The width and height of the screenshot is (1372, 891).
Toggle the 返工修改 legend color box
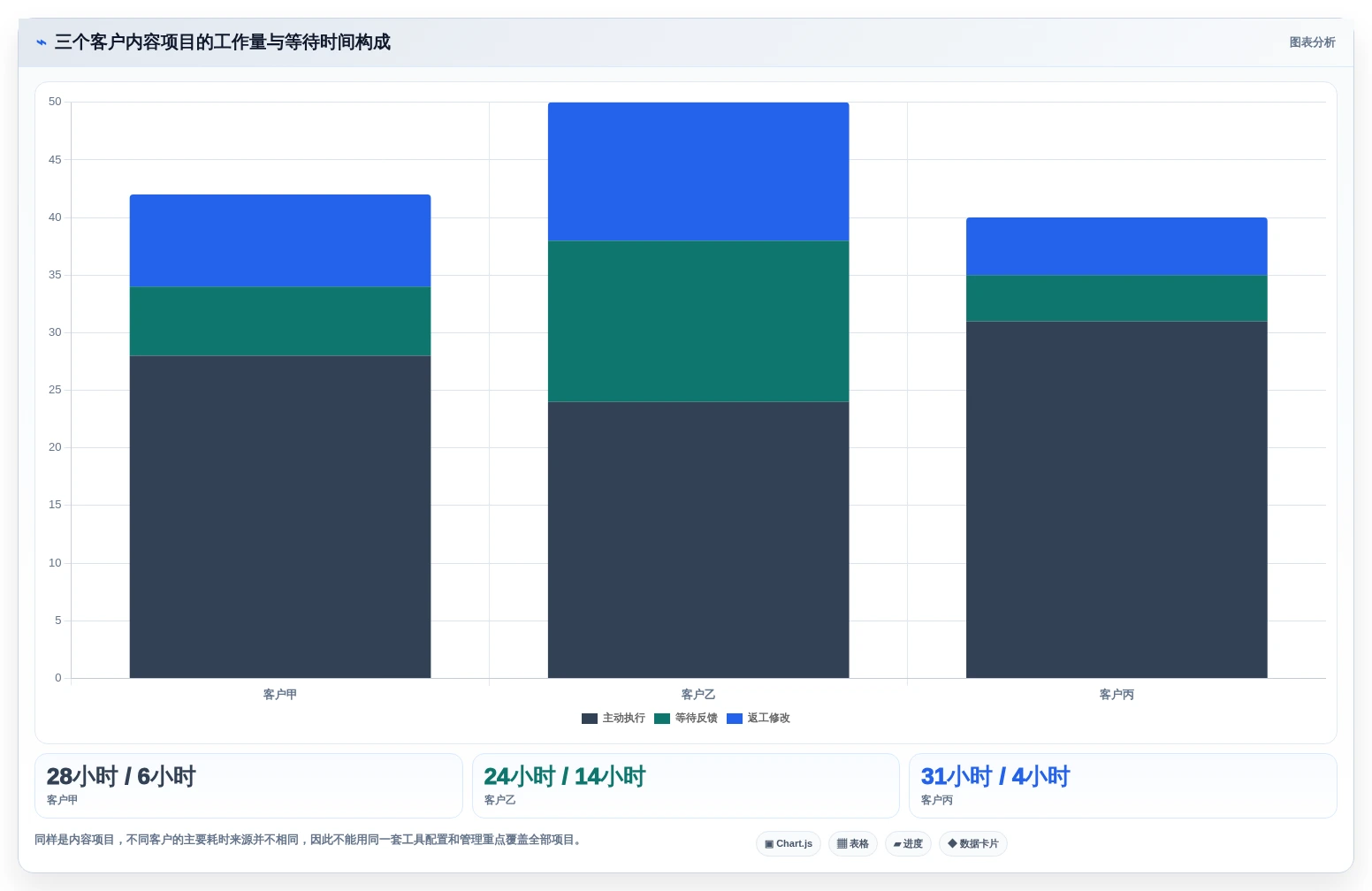(x=735, y=719)
